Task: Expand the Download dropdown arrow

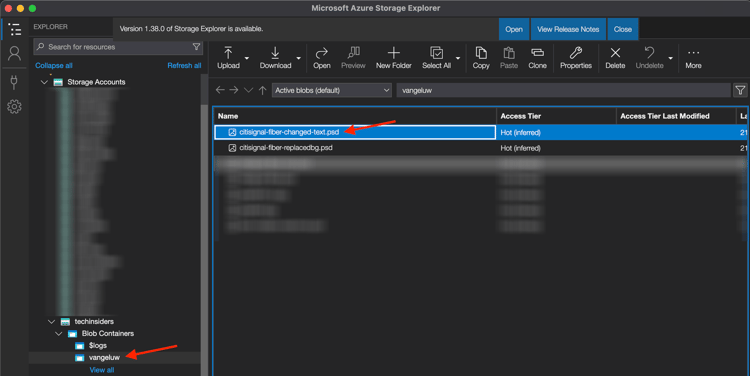Action: [x=298, y=58]
